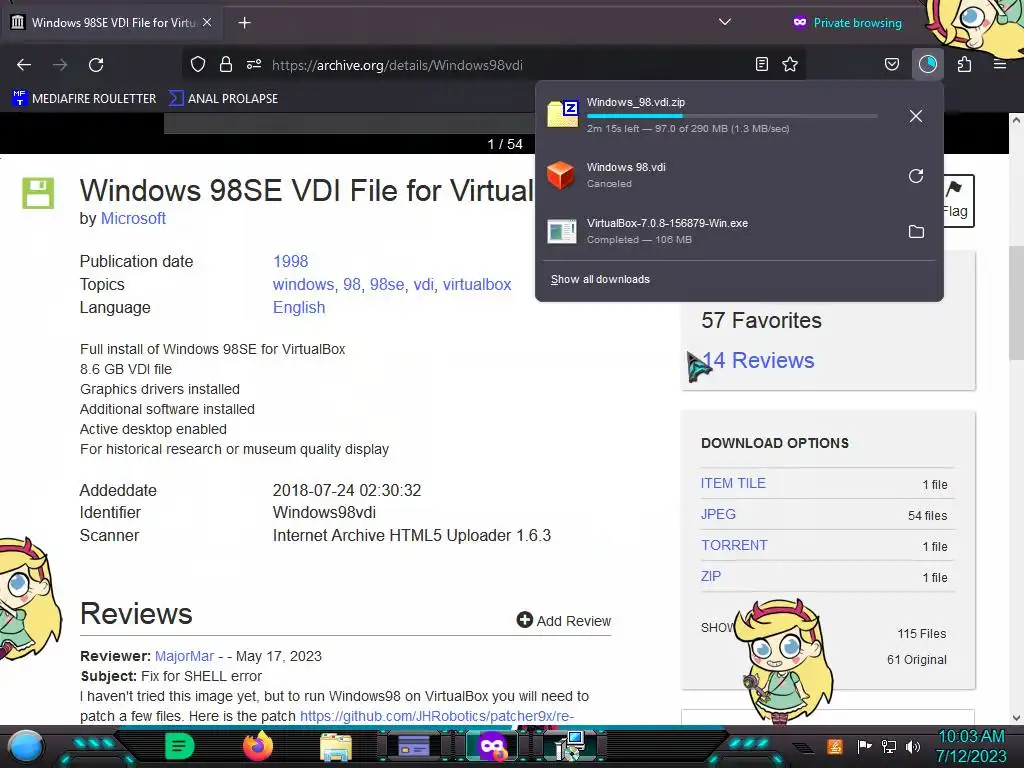Open the volume speaker tray icon
The height and width of the screenshot is (768, 1024).
[913, 746]
